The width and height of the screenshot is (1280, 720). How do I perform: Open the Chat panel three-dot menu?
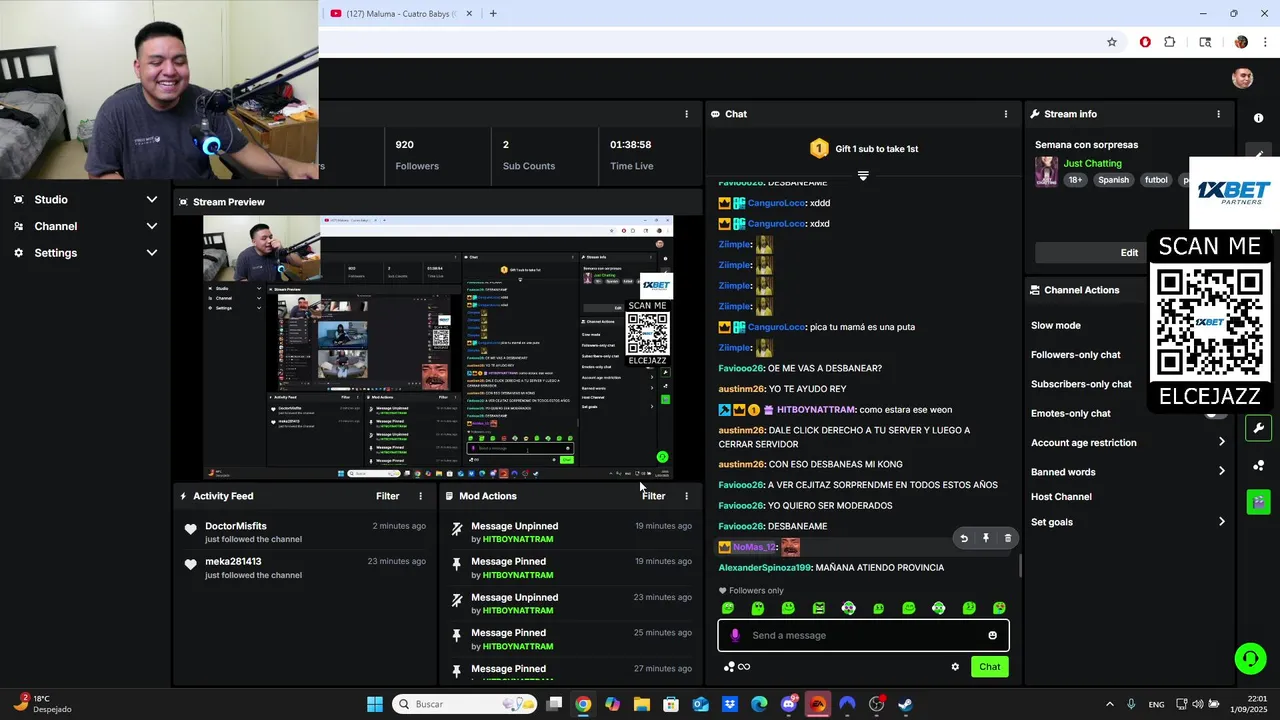click(x=1006, y=114)
